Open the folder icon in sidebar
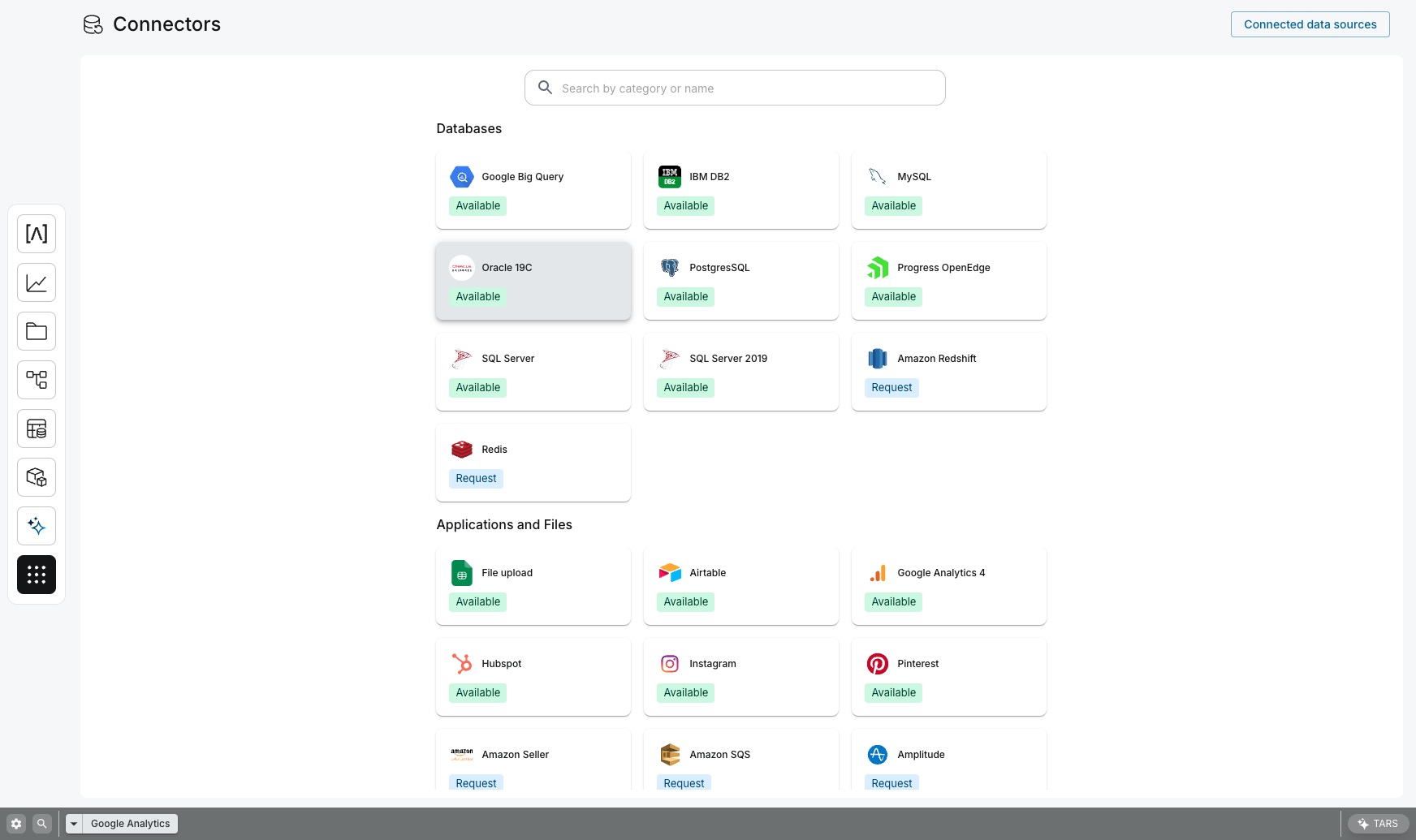The width and height of the screenshot is (1416, 840). [37, 331]
